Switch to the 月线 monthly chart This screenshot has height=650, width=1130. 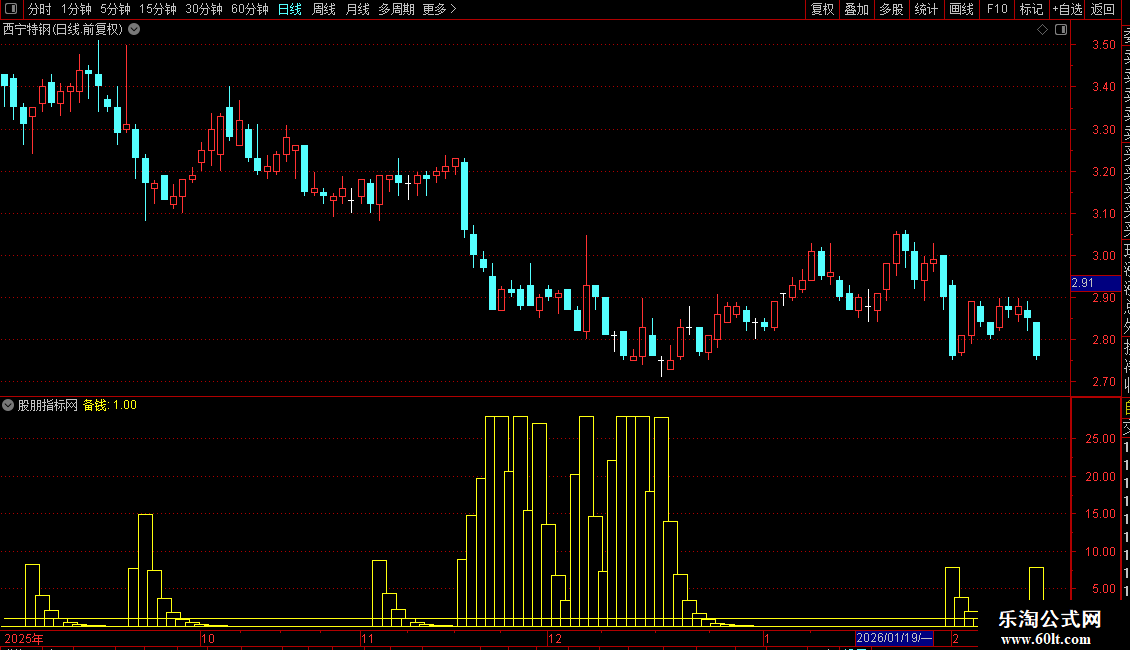coord(357,9)
